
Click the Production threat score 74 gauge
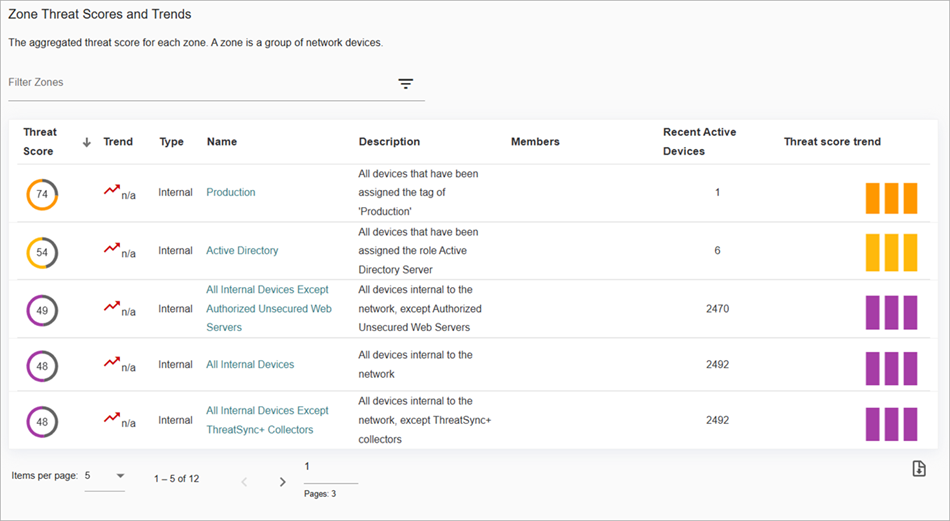[42, 194]
